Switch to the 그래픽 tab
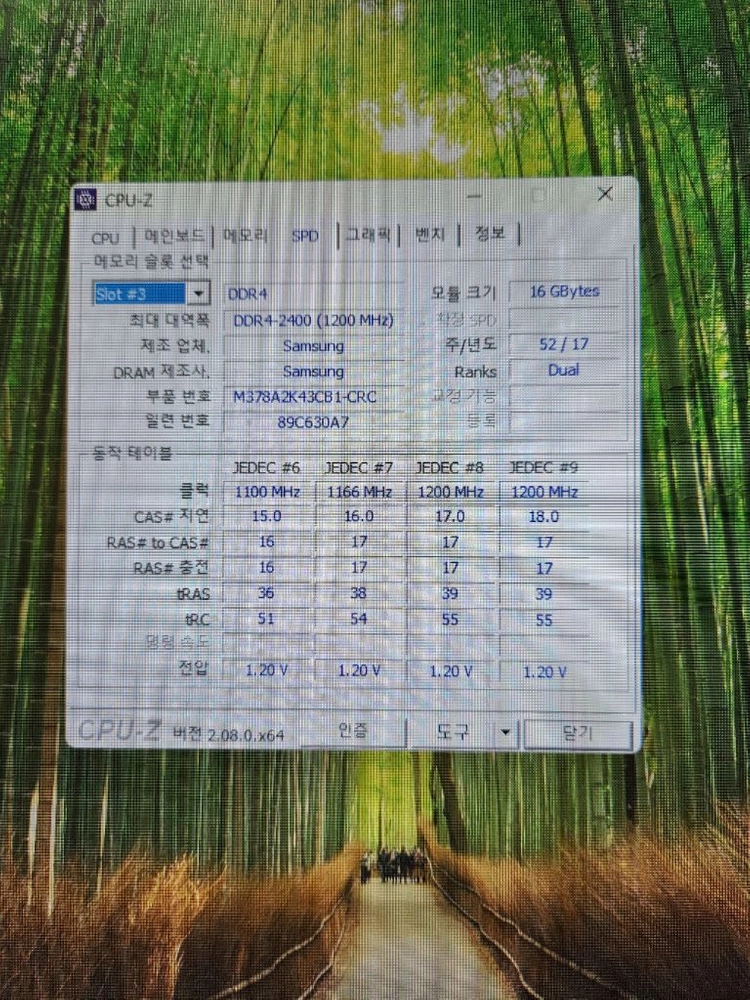This screenshot has width=750, height=1000. click(x=368, y=234)
